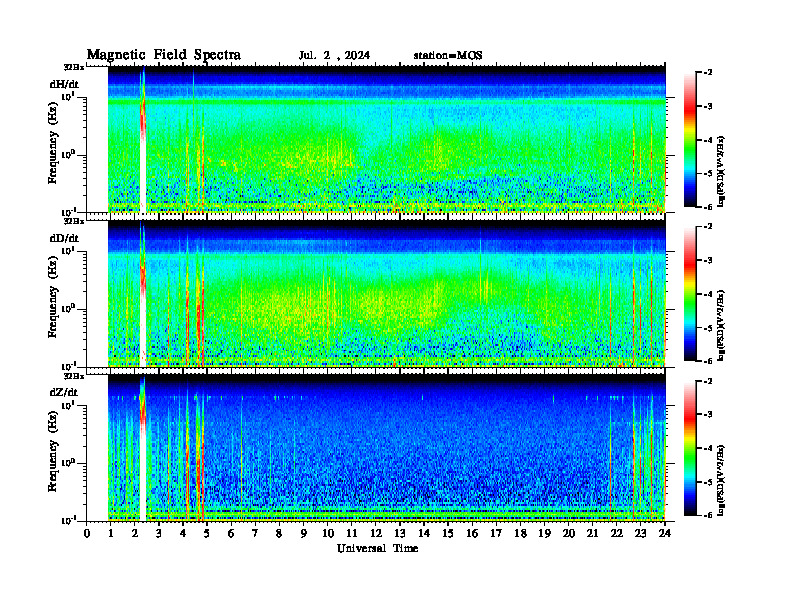Click the "19" tick on the Universal Time axis
Image resolution: width=792 pixels, height=612 pixels.
(544, 534)
